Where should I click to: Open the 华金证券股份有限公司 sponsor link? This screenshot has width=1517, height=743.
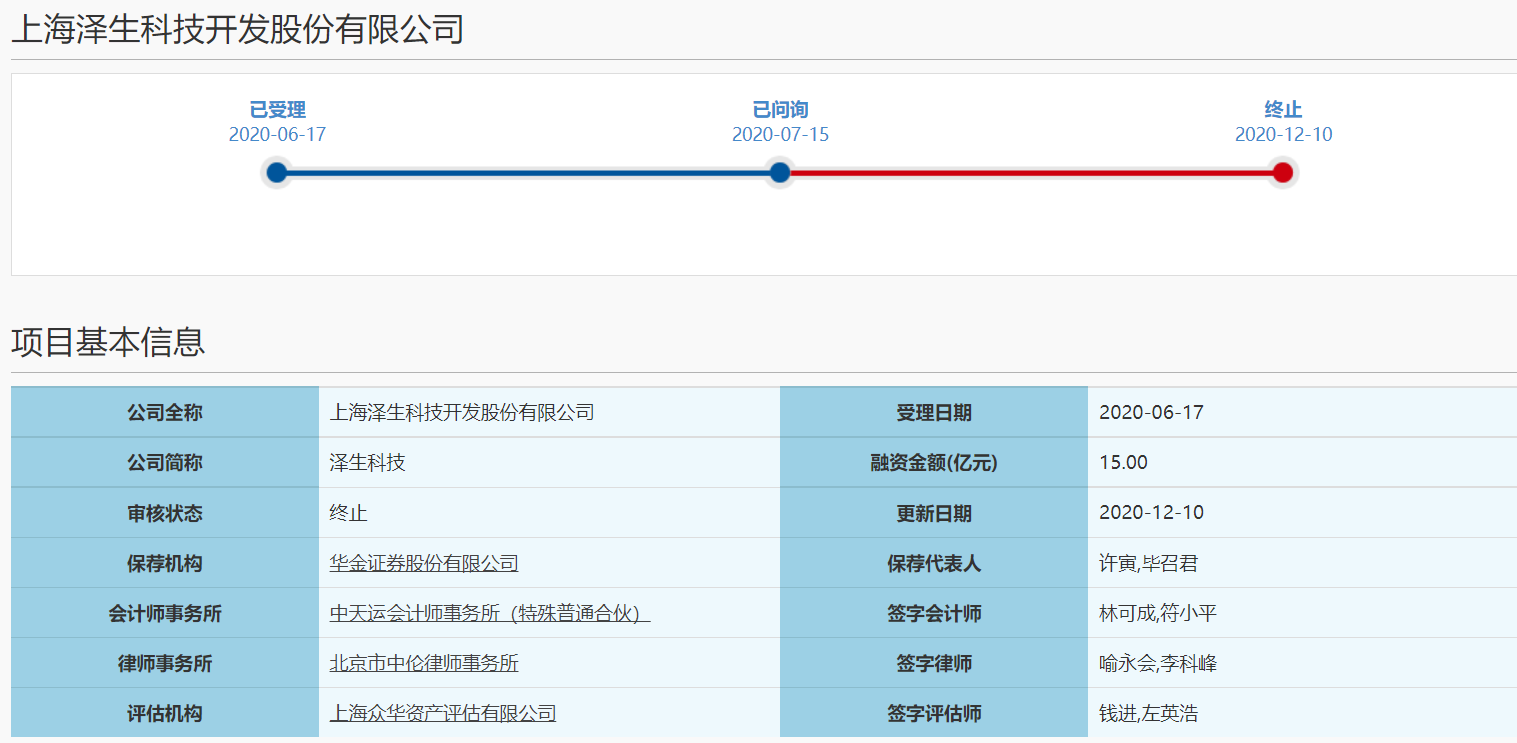pyautogui.click(x=424, y=563)
